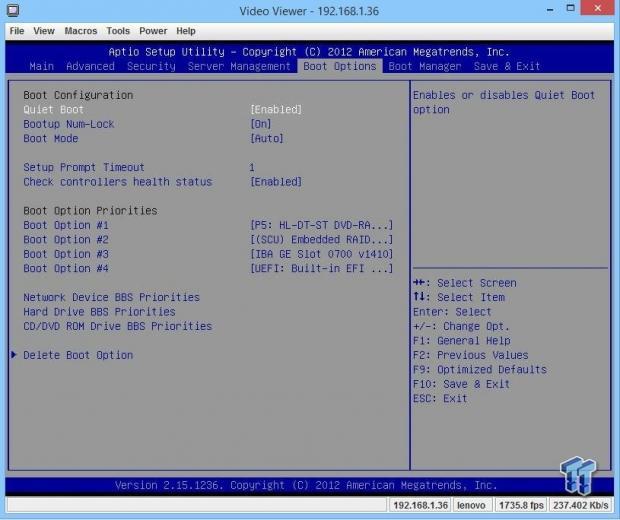Switch to the Security BIOS tab
This screenshot has height=520, width=620.
[x=151, y=66]
